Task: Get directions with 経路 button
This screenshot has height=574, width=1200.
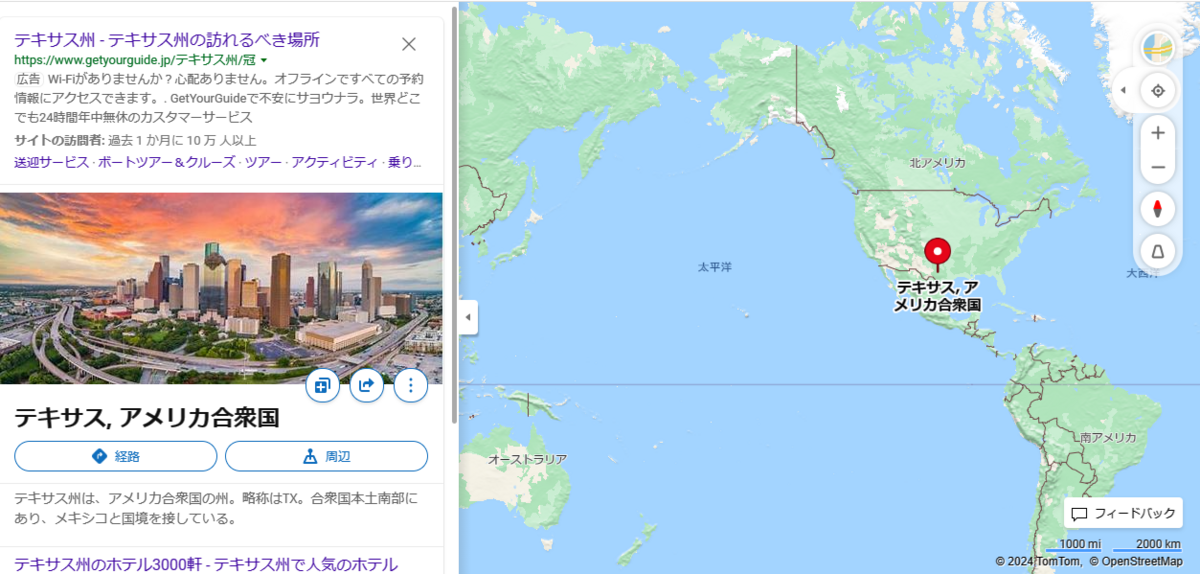Action: (x=116, y=456)
